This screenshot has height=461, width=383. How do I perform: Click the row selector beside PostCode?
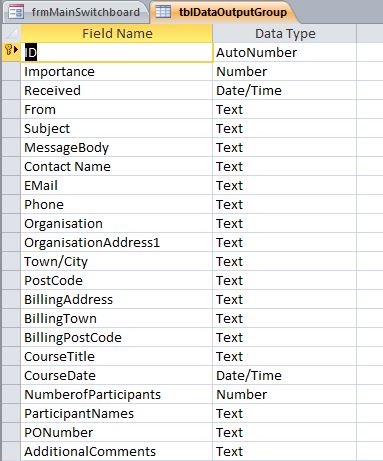coord(11,280)
